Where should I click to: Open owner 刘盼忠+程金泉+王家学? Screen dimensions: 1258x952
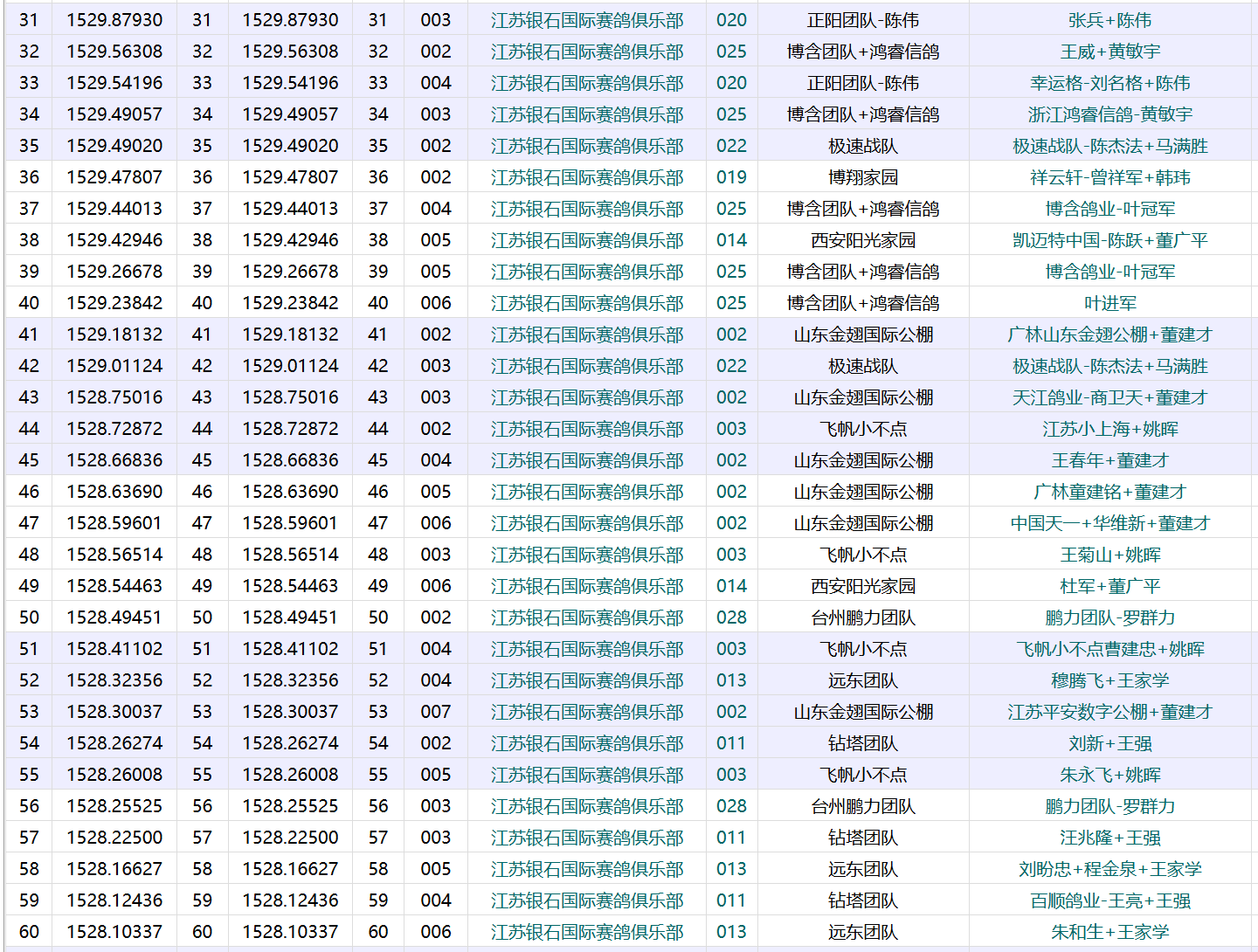click(1109, 869)
